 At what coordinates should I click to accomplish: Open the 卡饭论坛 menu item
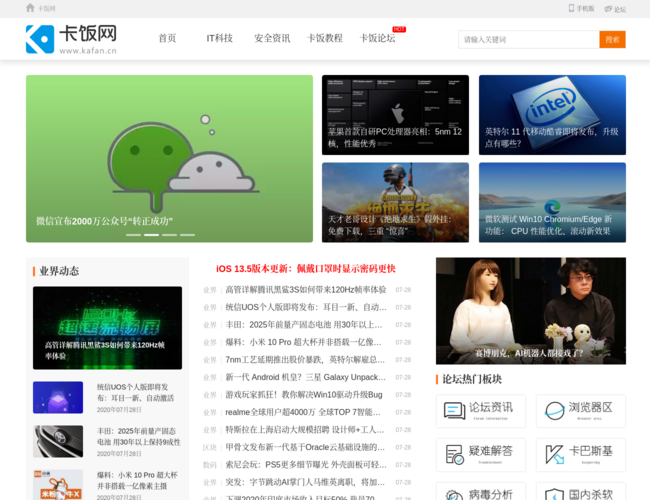(377, 38)
